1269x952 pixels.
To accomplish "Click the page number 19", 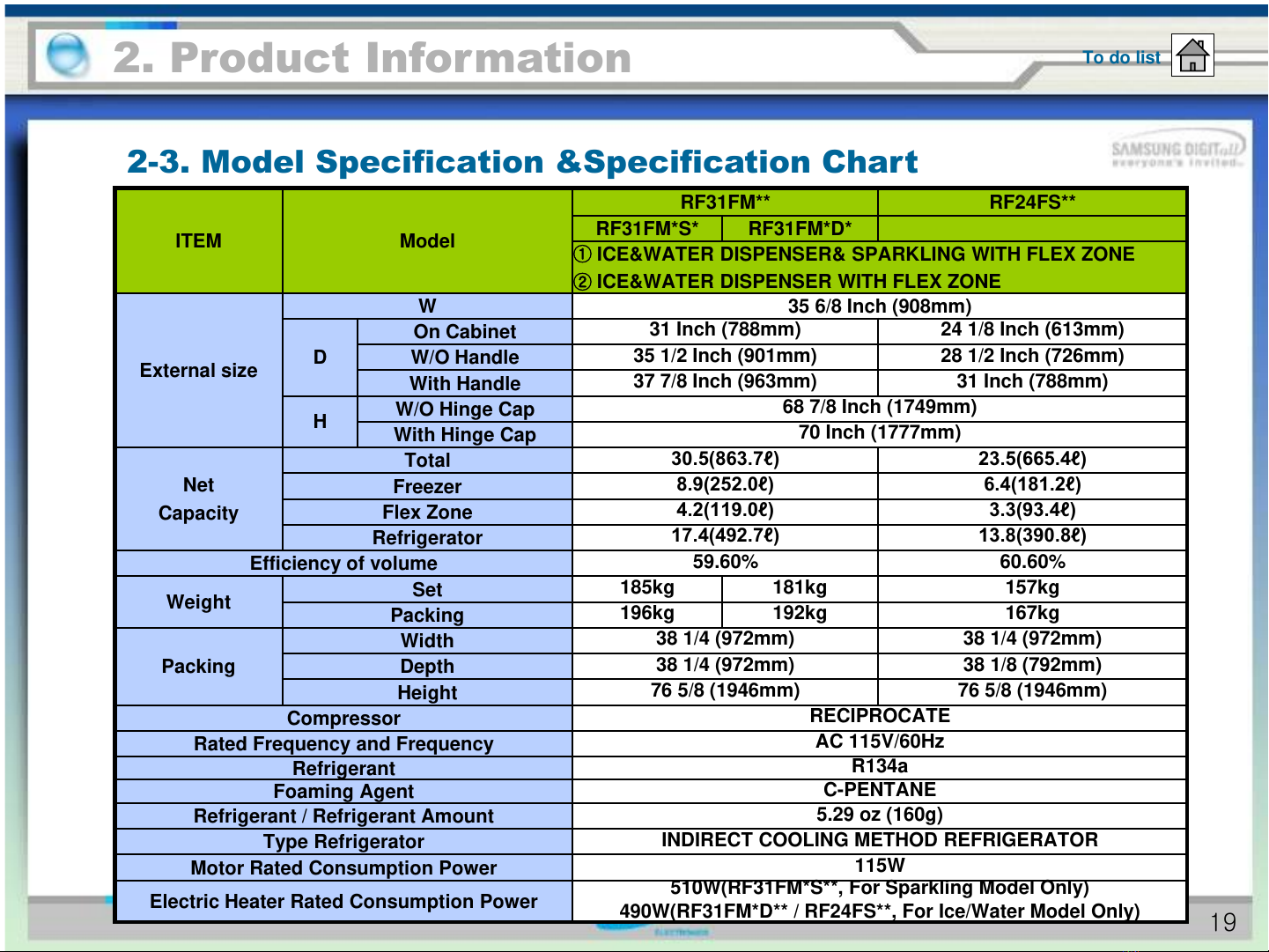I will 1222,923.
